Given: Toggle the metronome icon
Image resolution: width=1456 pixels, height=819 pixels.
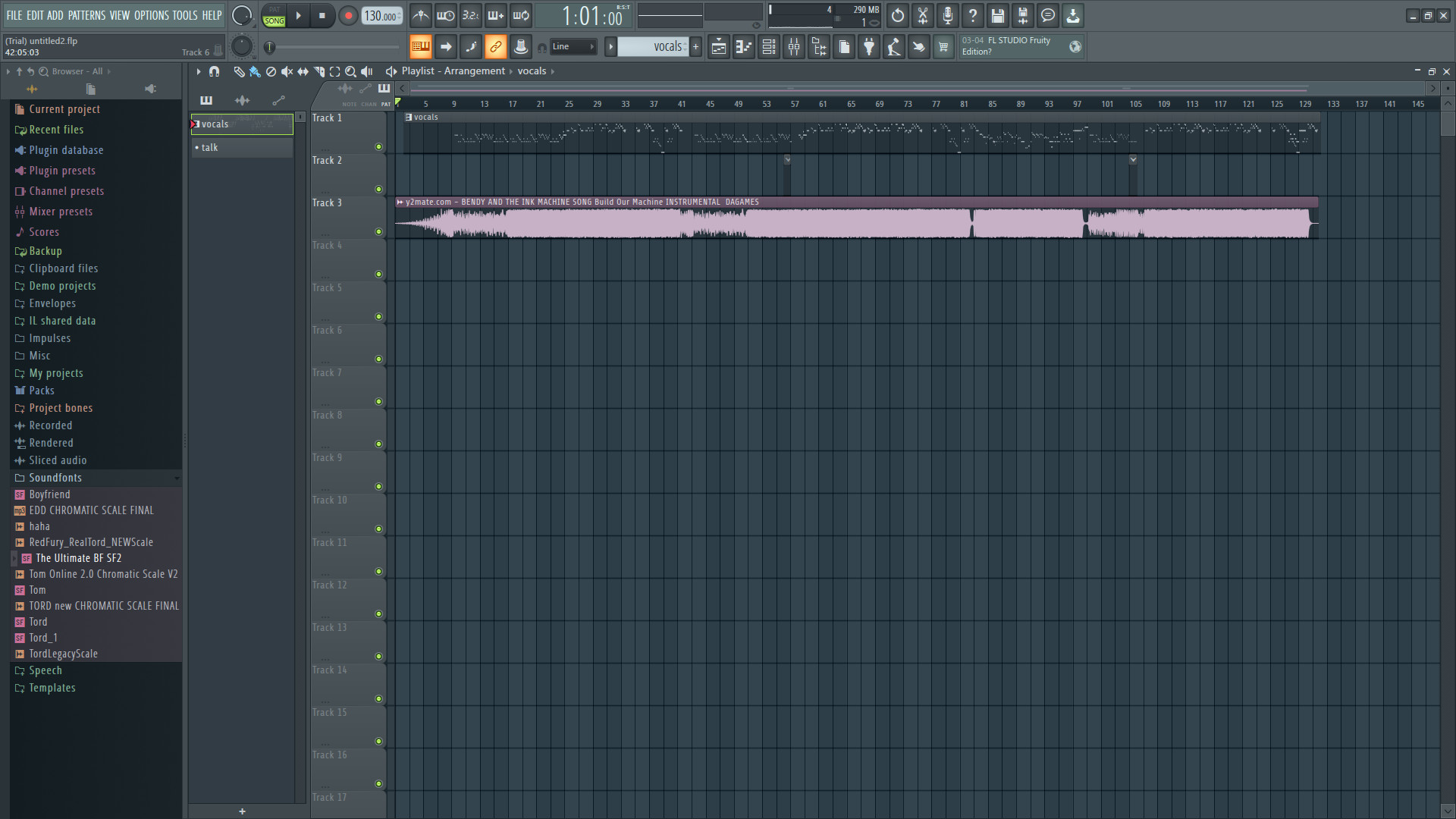Looking at the screenshot, I should (420, 15).
